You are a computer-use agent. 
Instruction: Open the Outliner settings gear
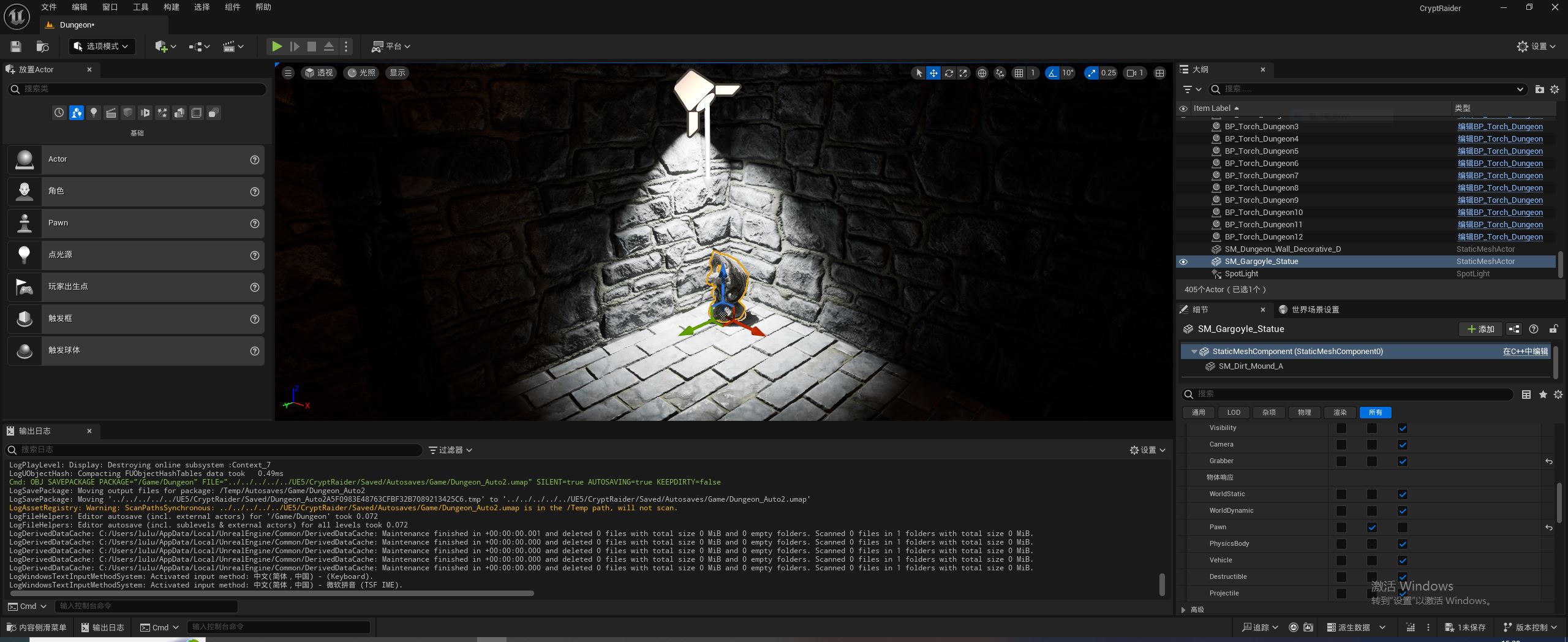[x=1554, y=89]
